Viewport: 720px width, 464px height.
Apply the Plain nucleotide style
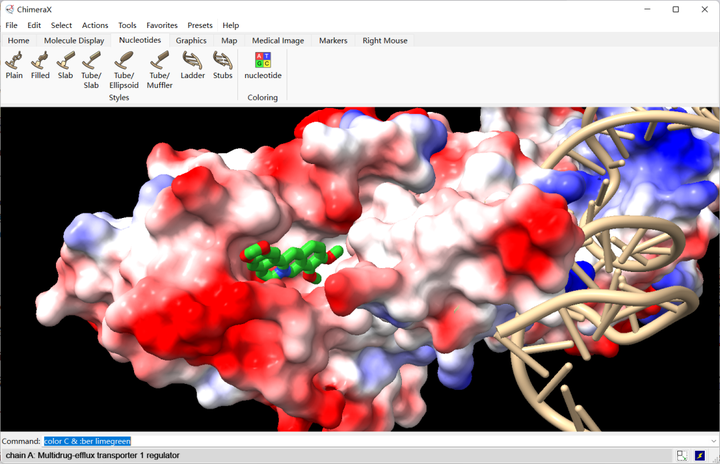(x=14, y=65)
